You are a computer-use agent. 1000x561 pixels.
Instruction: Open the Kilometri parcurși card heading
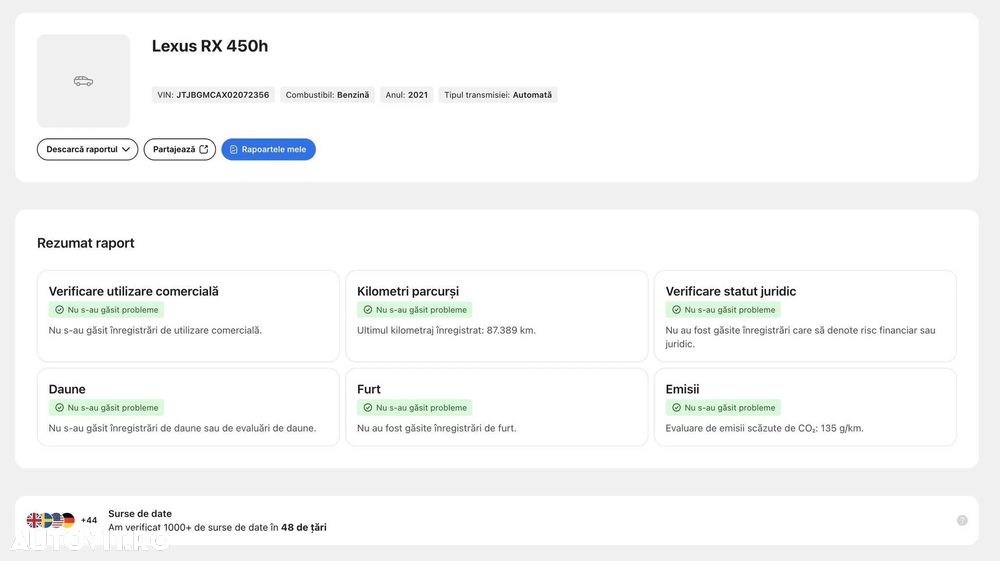tap(408, 291)
